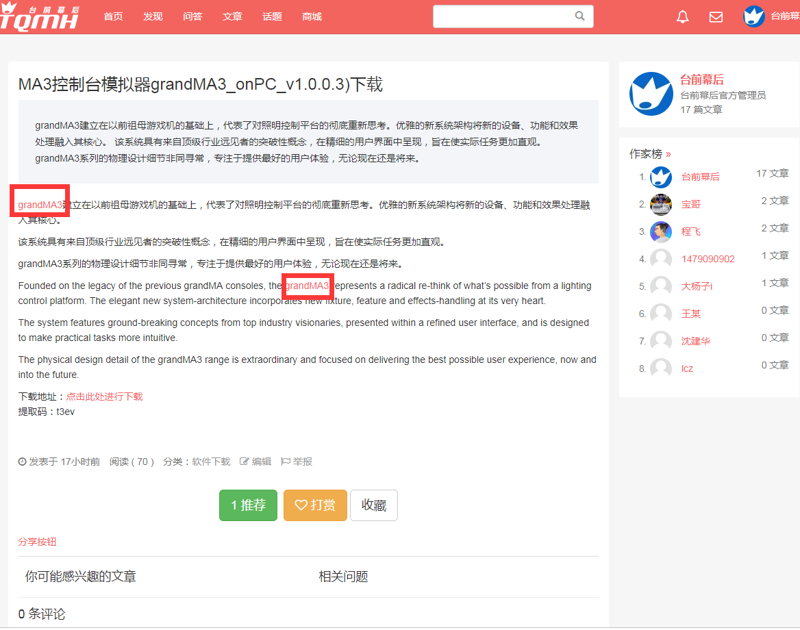Click avatar of author 沈建华
Image resolution: width=800 pixels, height=630 pixels.
click(x=661, y=341)
